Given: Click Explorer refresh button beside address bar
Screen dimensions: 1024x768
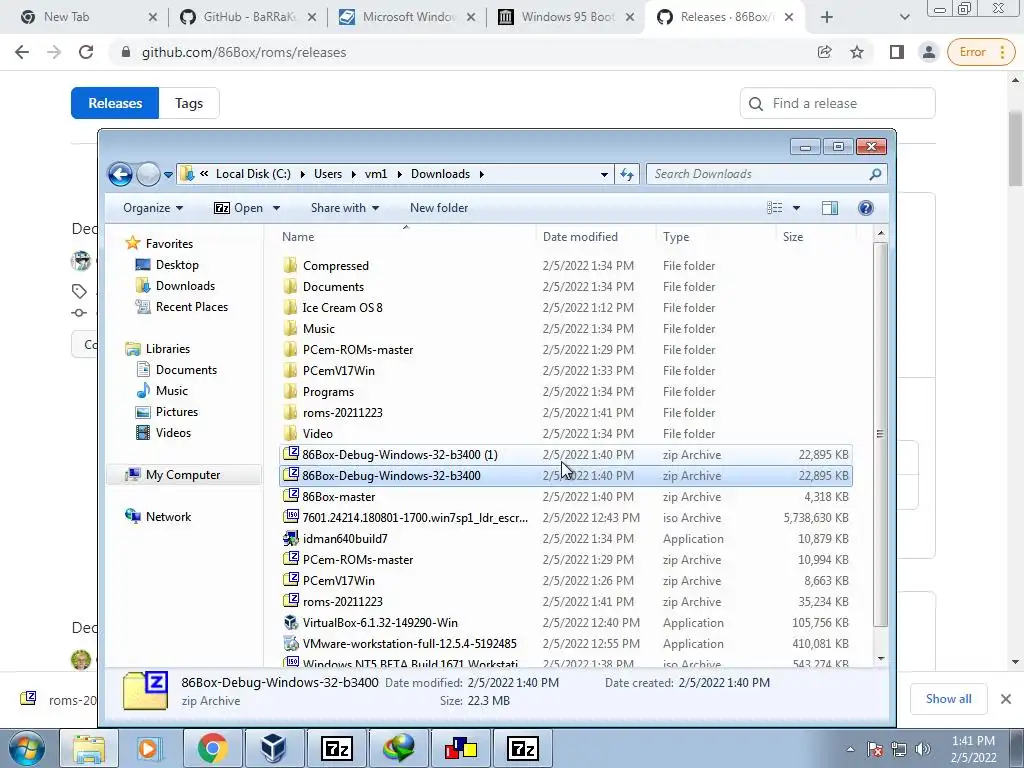Looking at the screenshot, I should click(x=627, y=174).
